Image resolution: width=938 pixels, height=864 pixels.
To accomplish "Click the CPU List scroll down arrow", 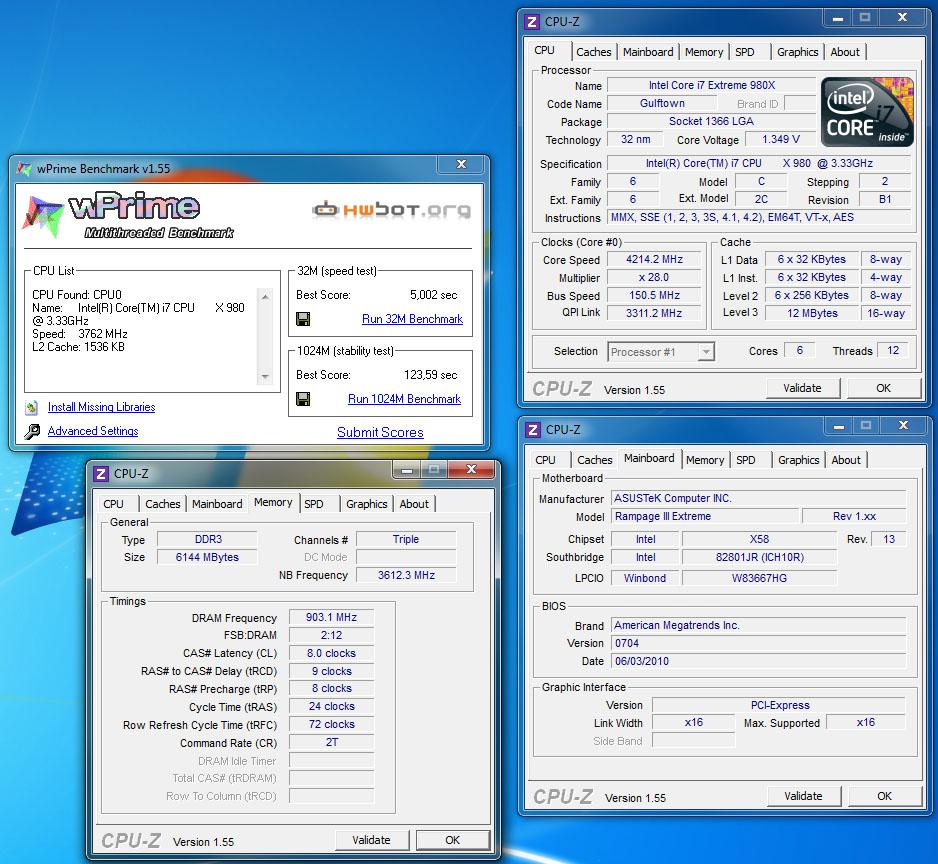I will tap(265, 376).
